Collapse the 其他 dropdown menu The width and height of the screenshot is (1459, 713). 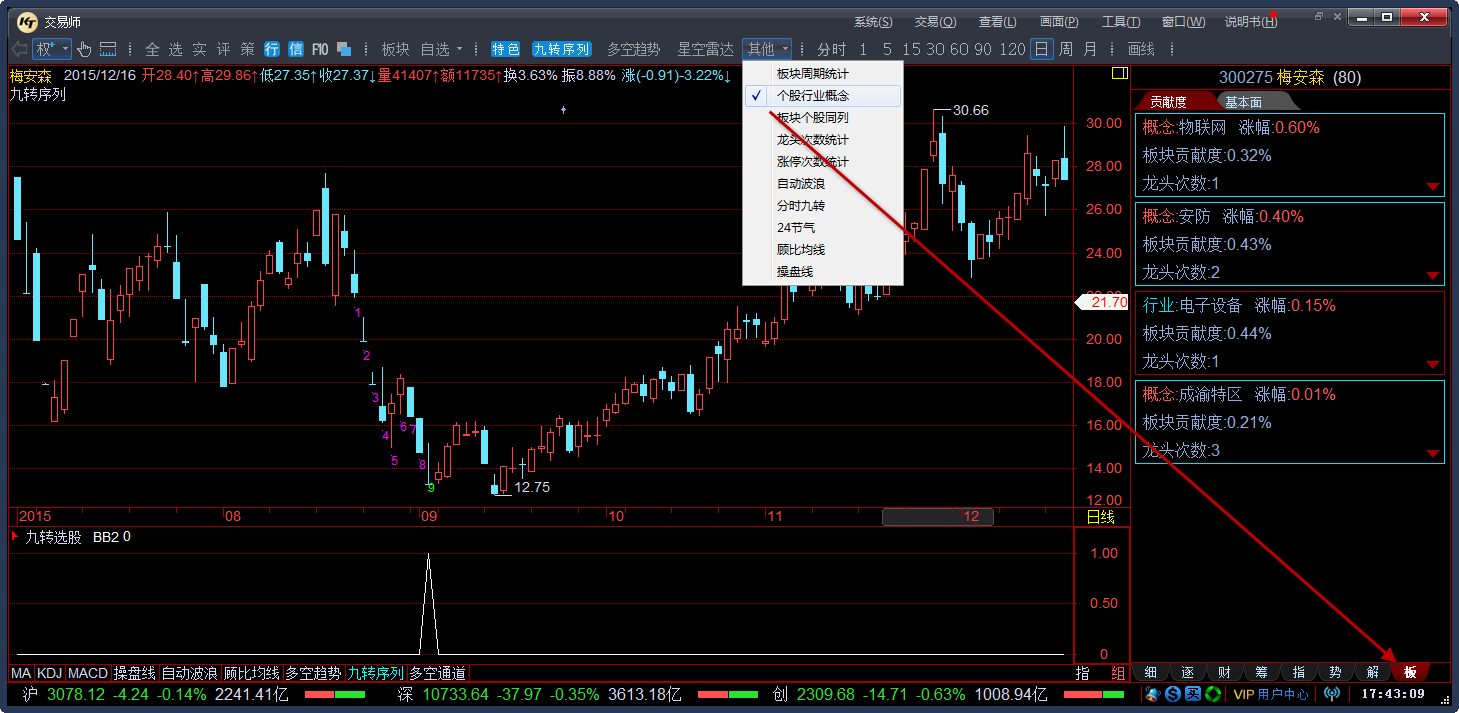(767, 49)
